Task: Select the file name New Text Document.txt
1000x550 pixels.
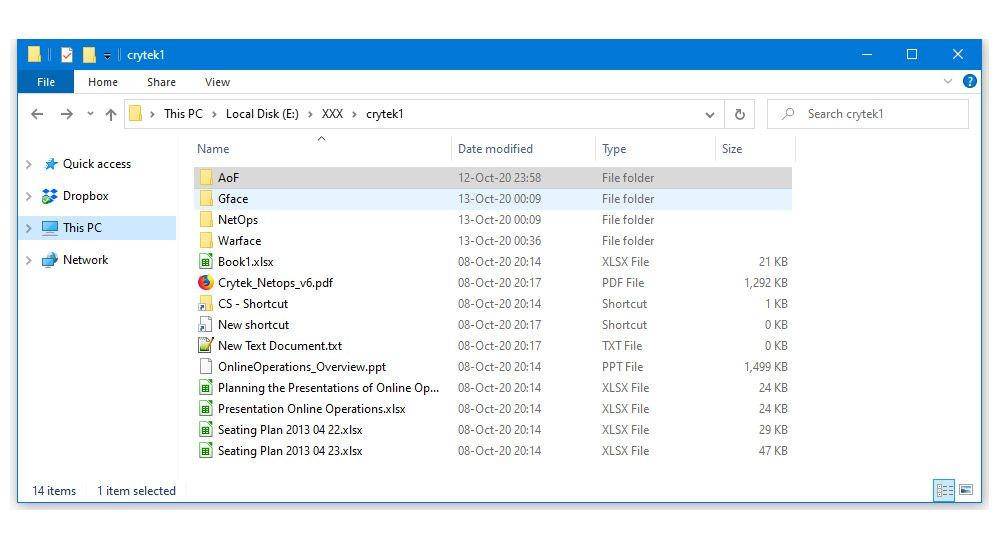Action: coord(280,346)
